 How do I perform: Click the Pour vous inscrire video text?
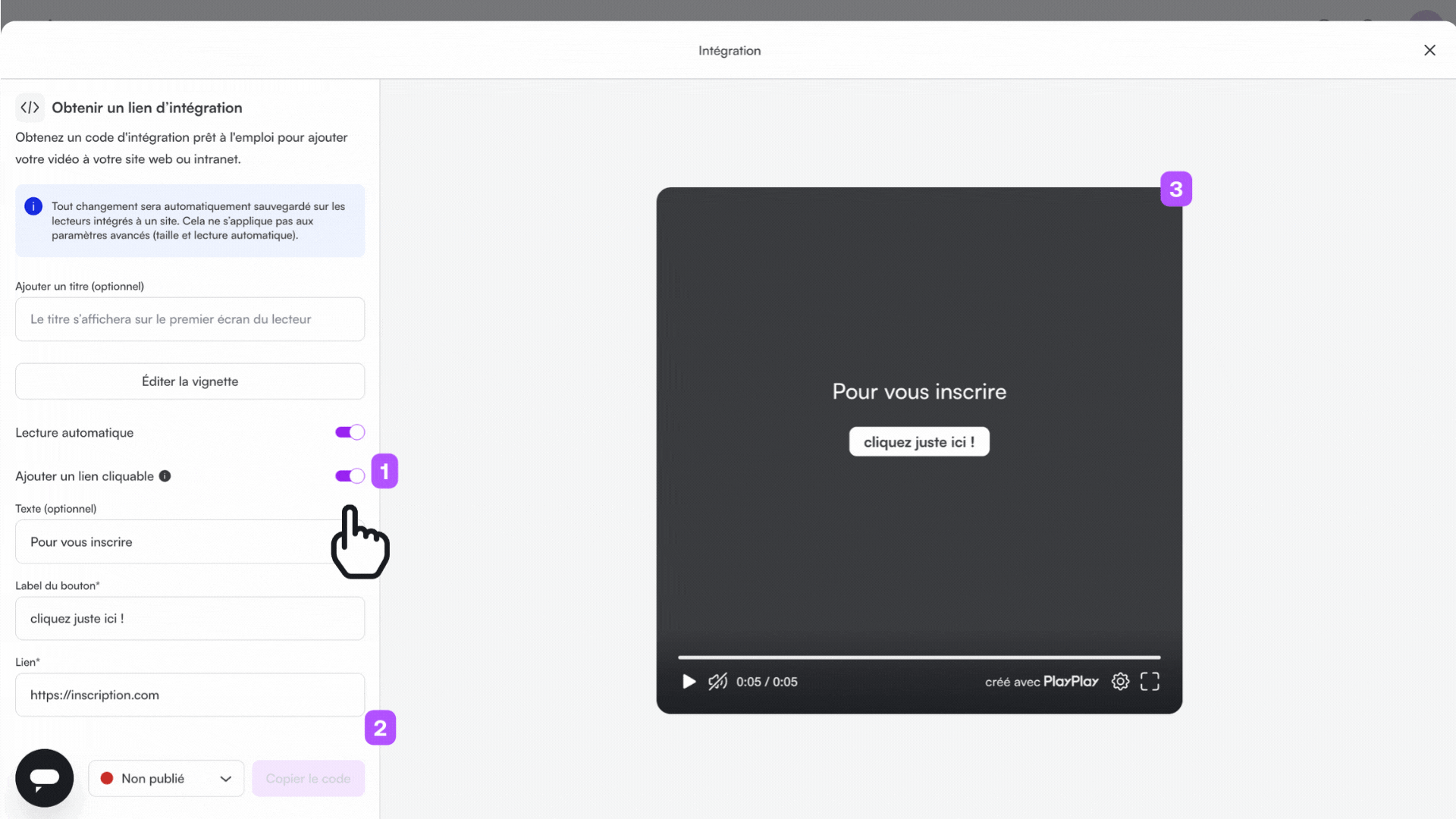[919, 391]
